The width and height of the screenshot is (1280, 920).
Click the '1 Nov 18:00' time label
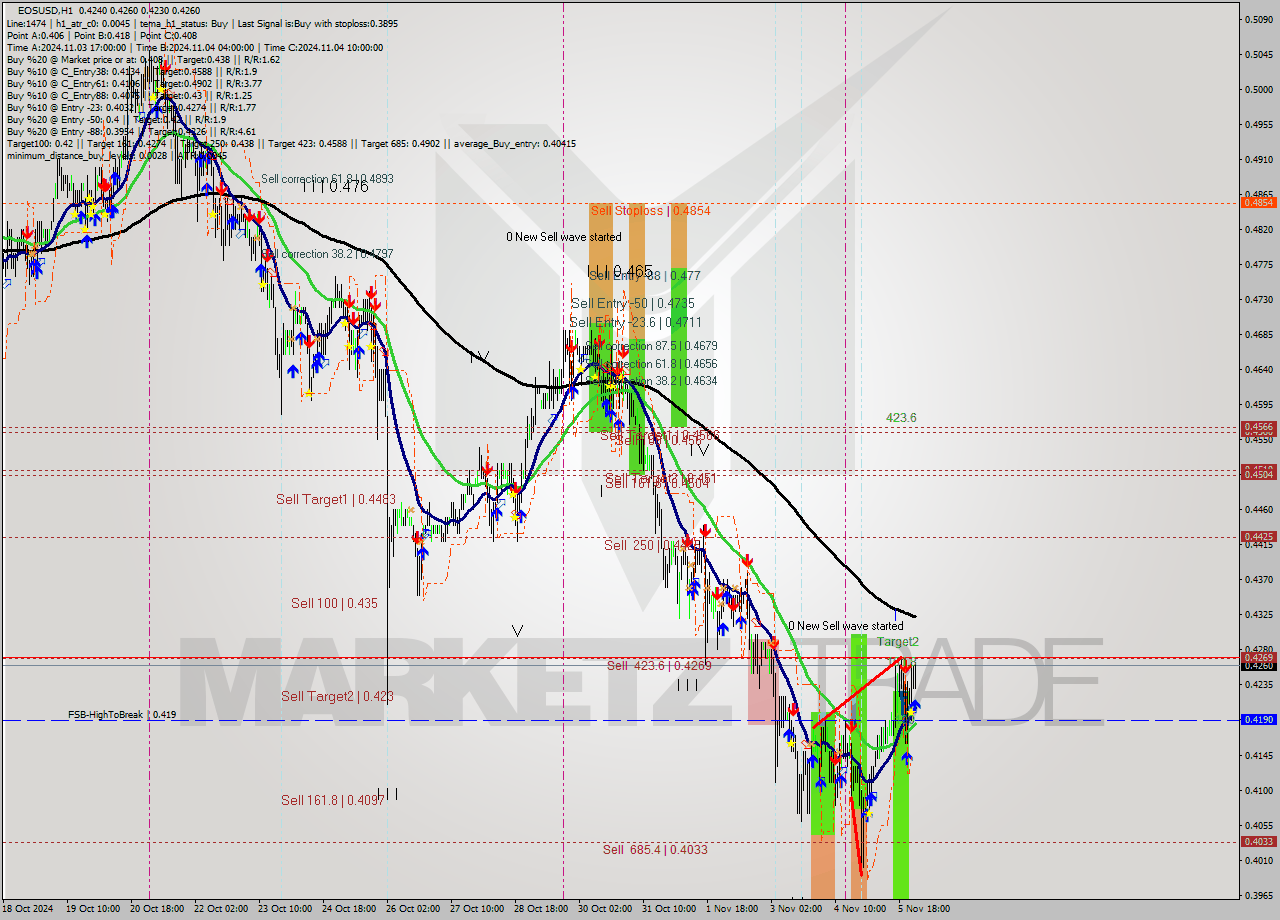(x=731, y=909)
